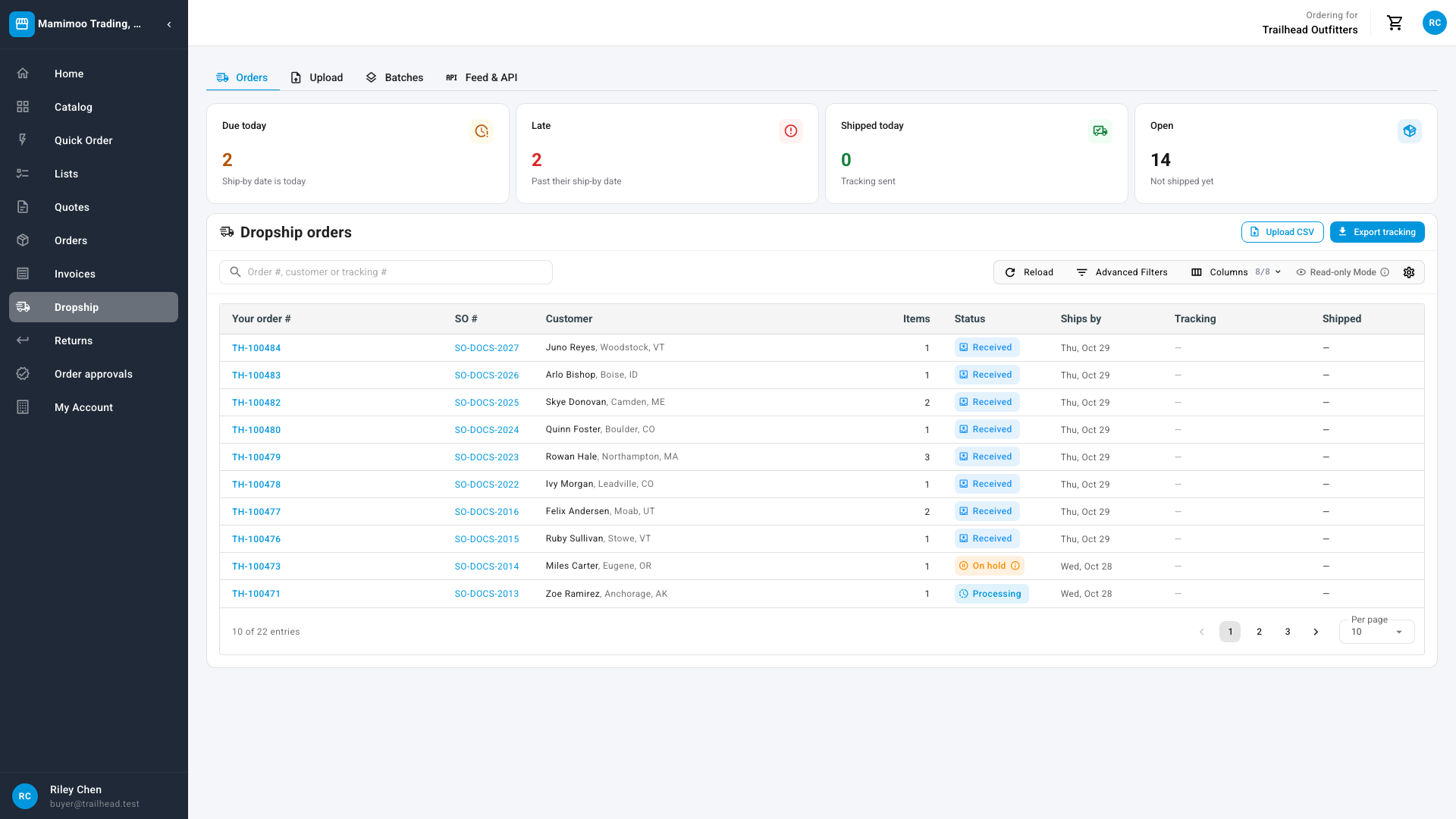Screen dimensions: 1456x819
Task: Focus the order search input field
Action: click(386, 272)
